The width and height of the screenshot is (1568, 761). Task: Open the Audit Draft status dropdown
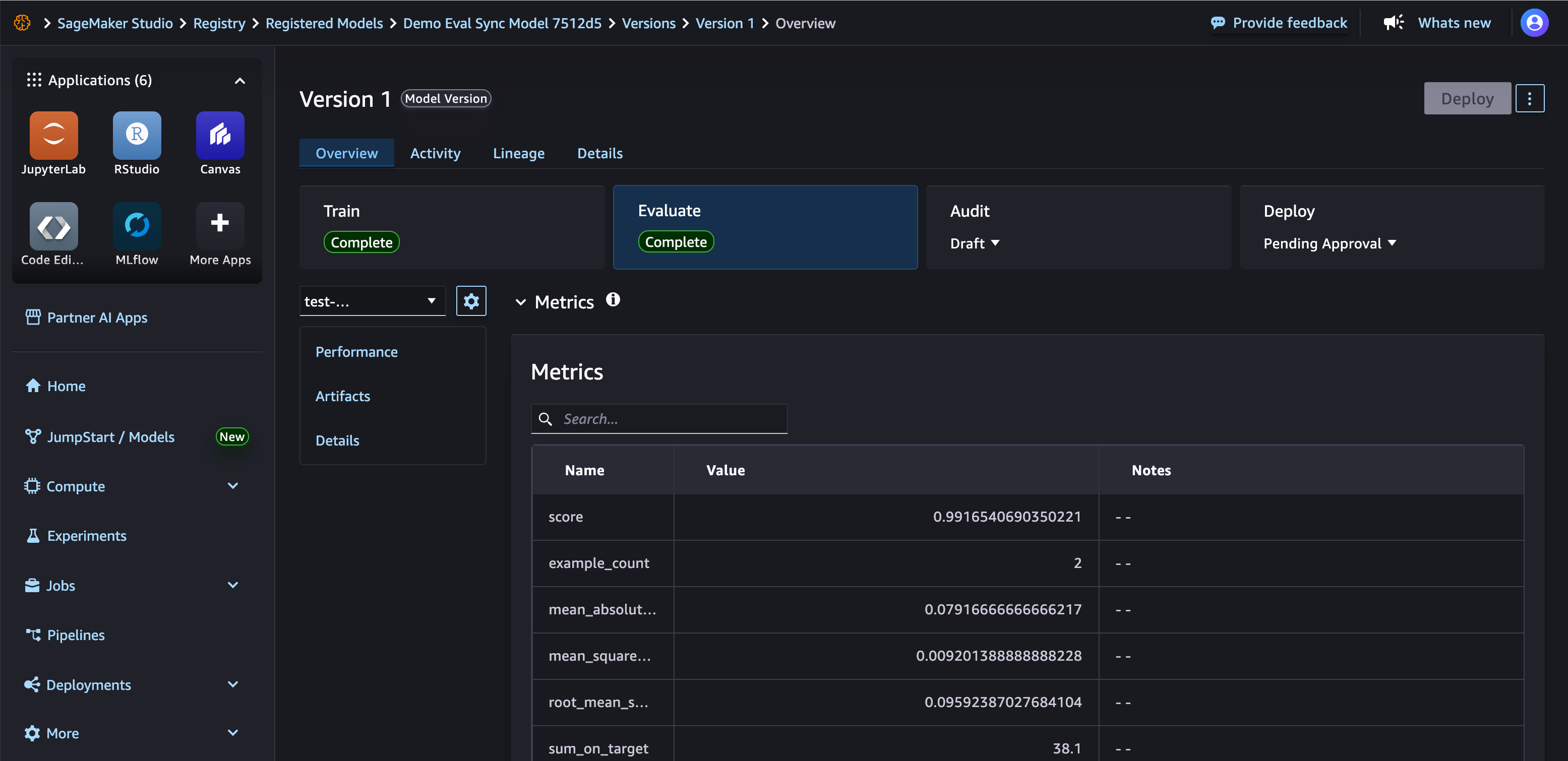click(x=975, y=243)
